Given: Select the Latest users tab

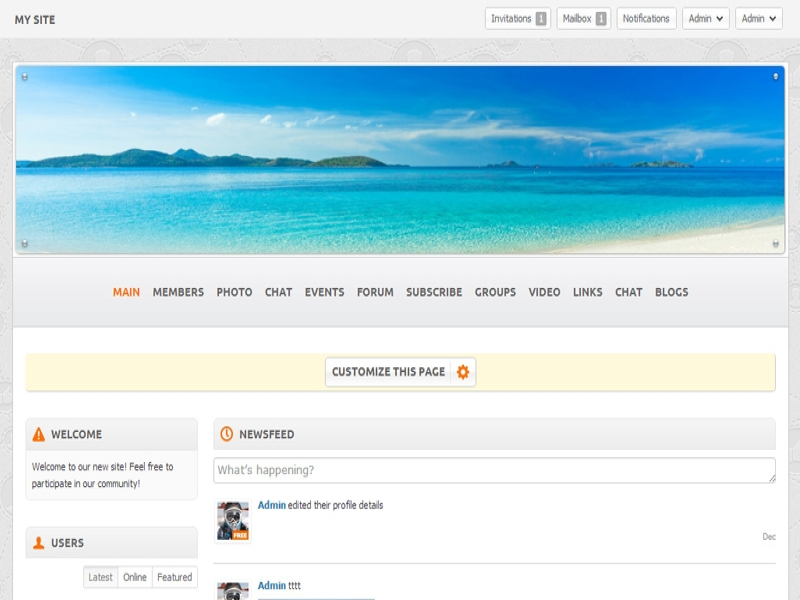Looking at the screenshot, I should [101, 577].
